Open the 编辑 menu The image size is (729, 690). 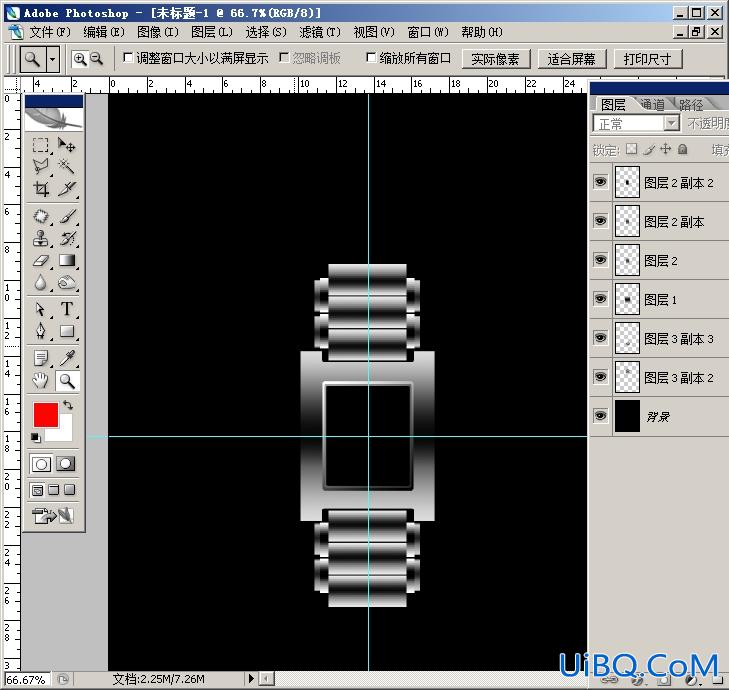coord(104,32)
